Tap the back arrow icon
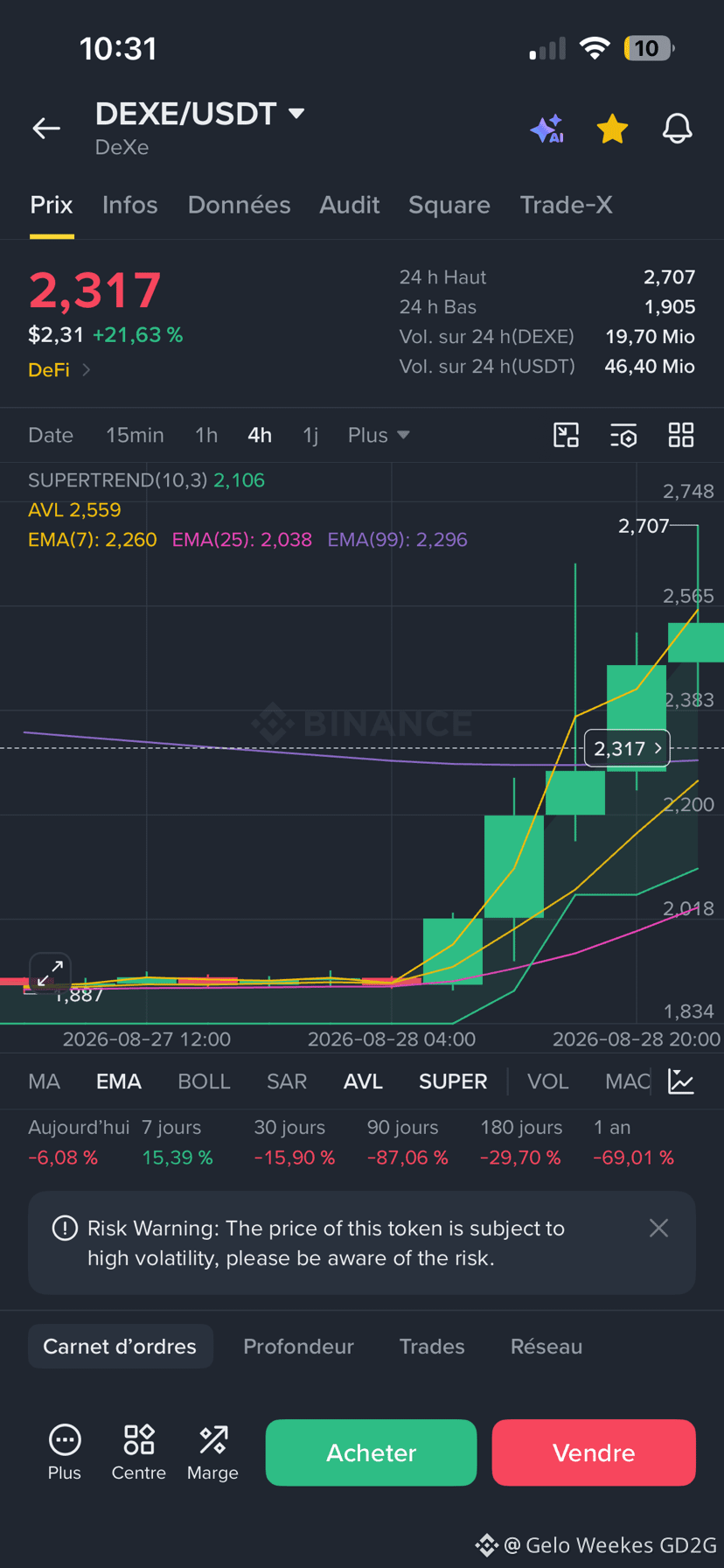This screenshot has height=1568, width=724. [46, 129]
